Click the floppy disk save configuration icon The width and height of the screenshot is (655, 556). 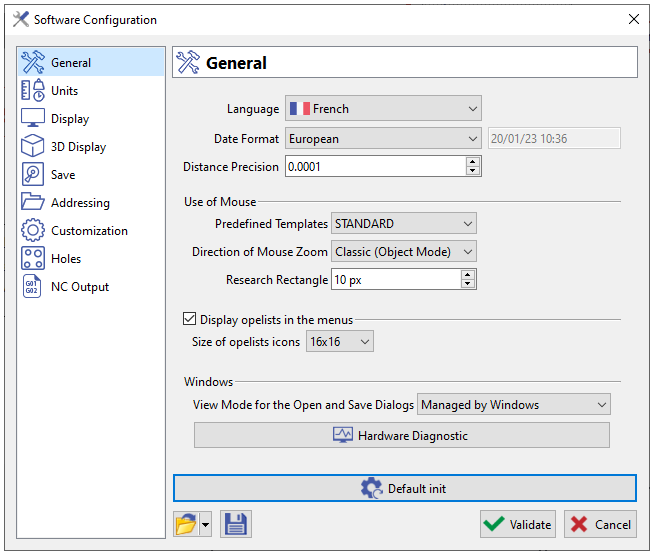(x=236, y=524)
